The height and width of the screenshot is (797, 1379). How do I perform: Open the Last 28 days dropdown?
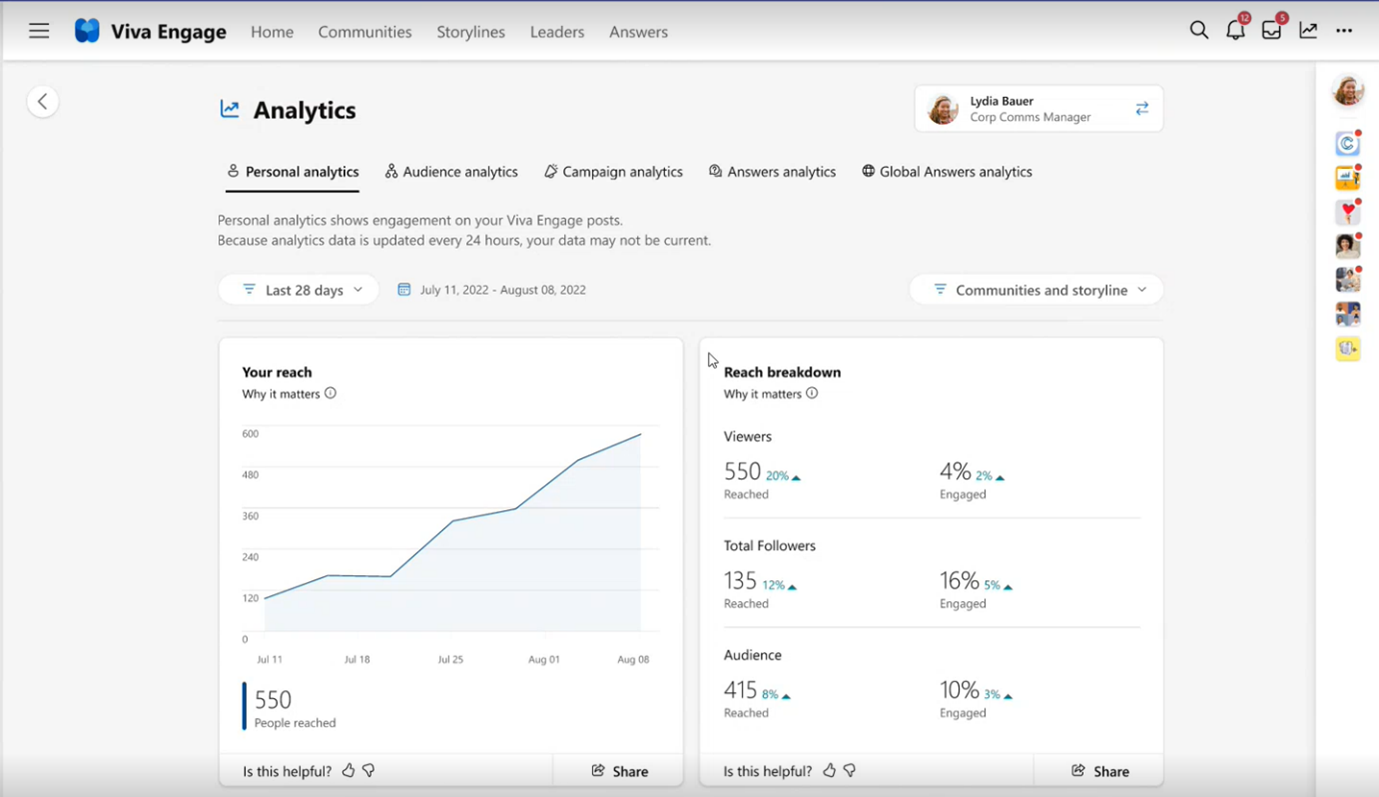tap(298, 290)
